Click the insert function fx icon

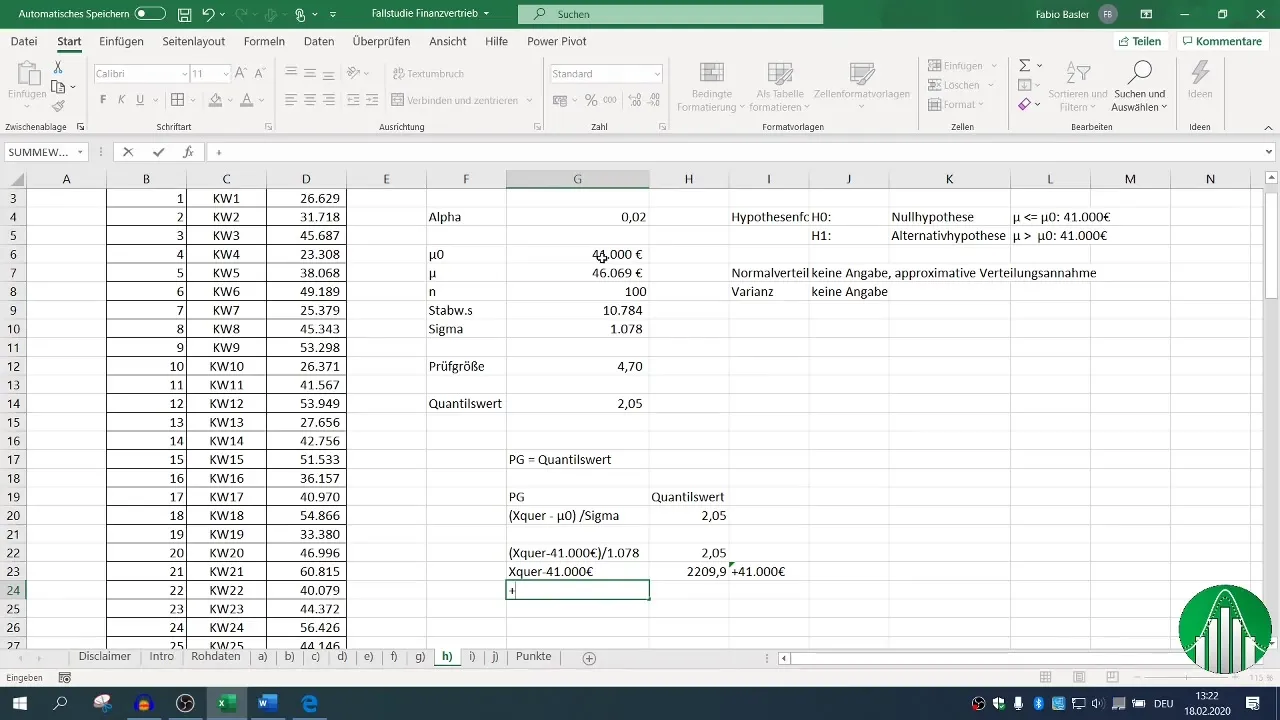pyautogui.click(x=188, y=152)
